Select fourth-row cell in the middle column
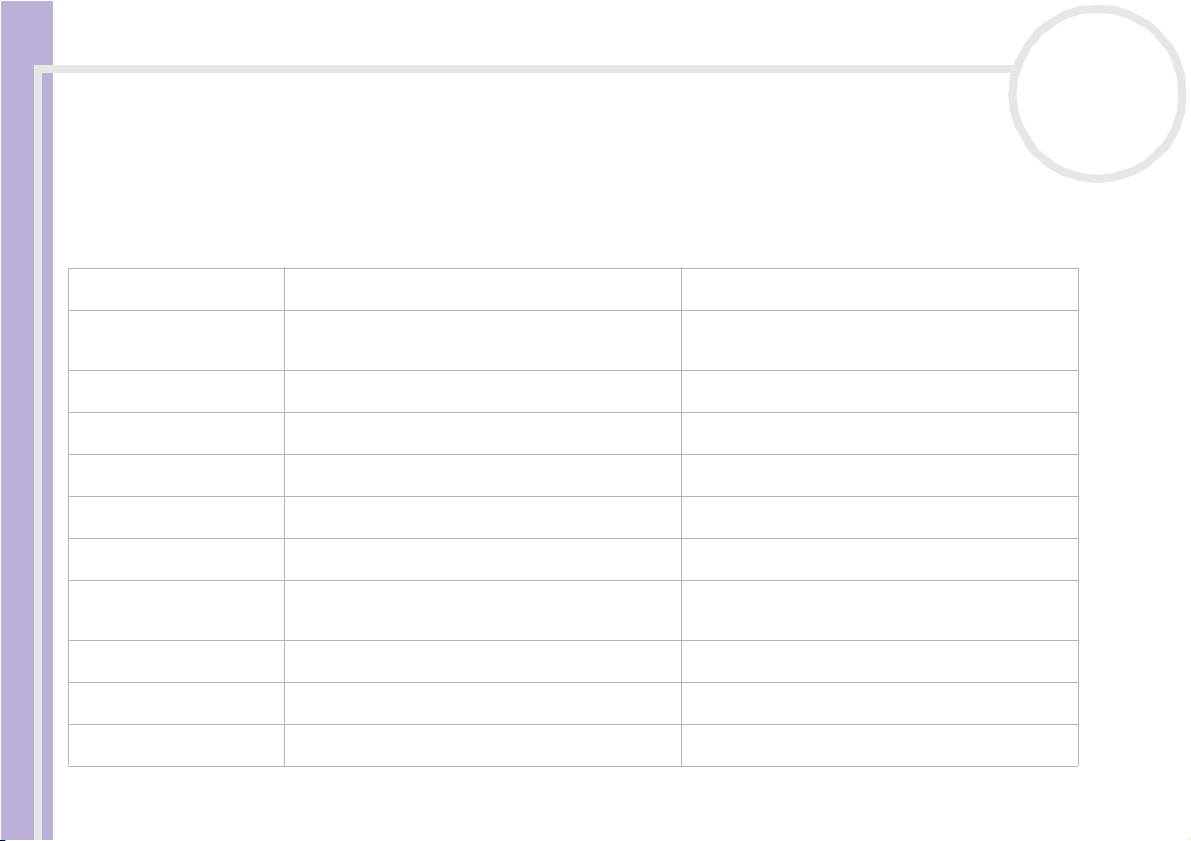This screenshot has width=1191, height=841. (482, 433)
